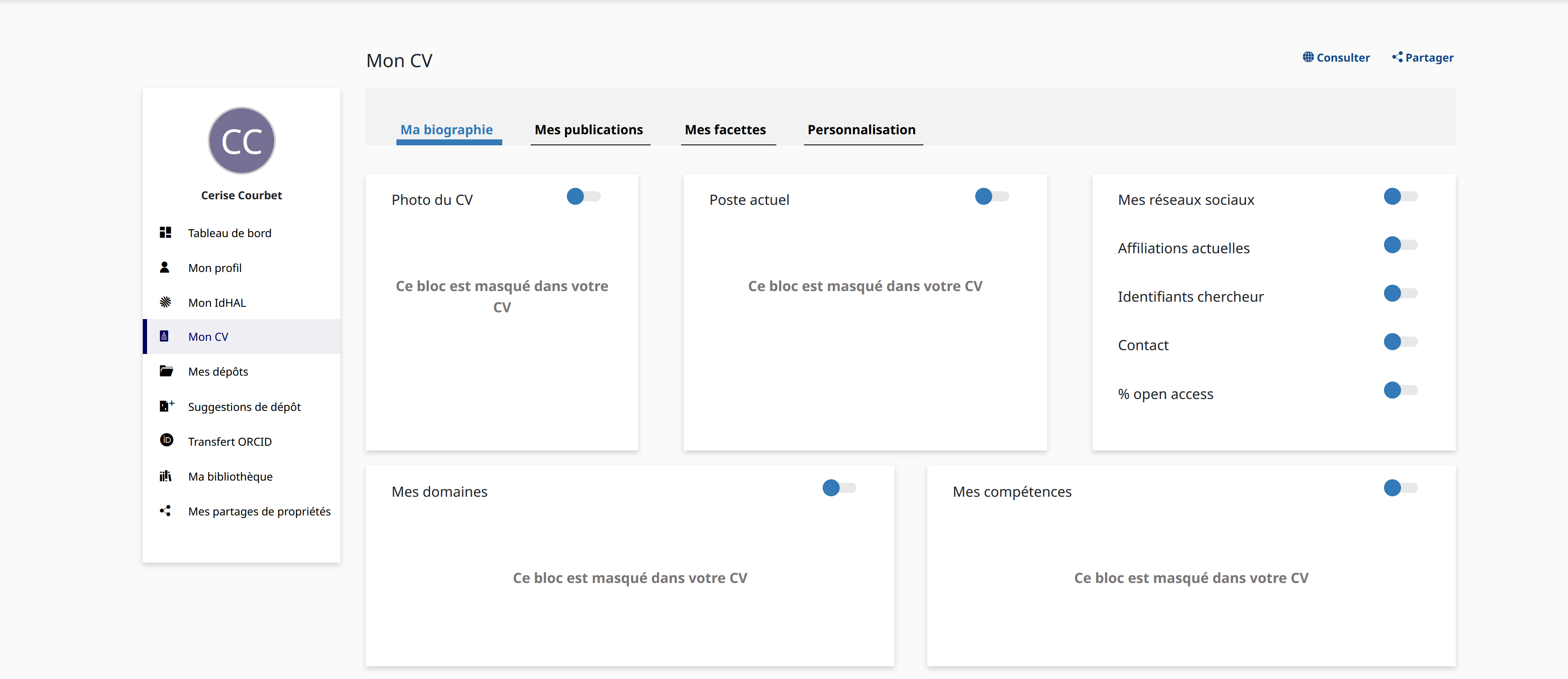This screenshot has height=679, width=1568.
Task: Toggle the Poste actuel switch
Action: click(991, 196)
